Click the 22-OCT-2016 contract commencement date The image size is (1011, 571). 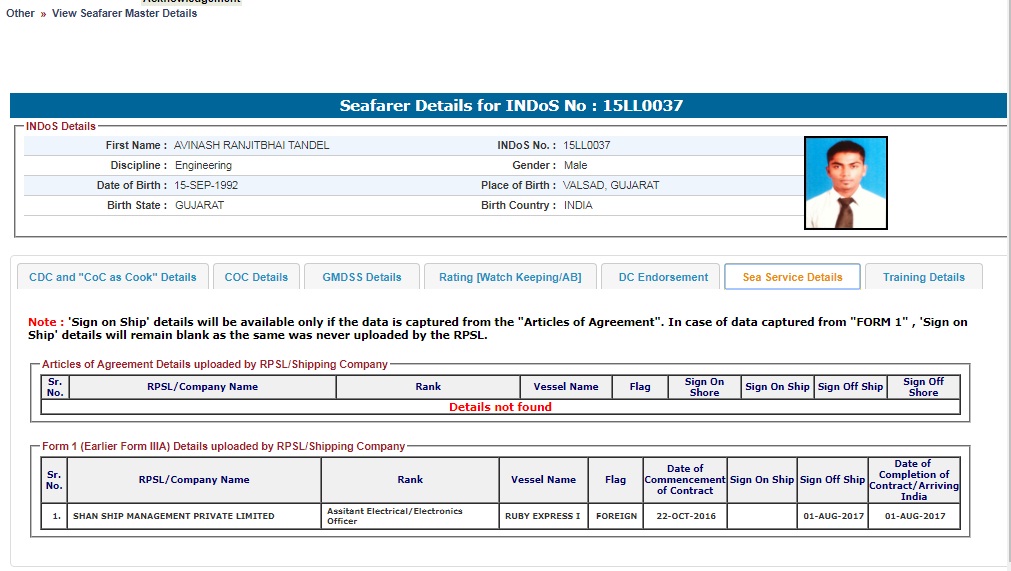click(685, 516)
